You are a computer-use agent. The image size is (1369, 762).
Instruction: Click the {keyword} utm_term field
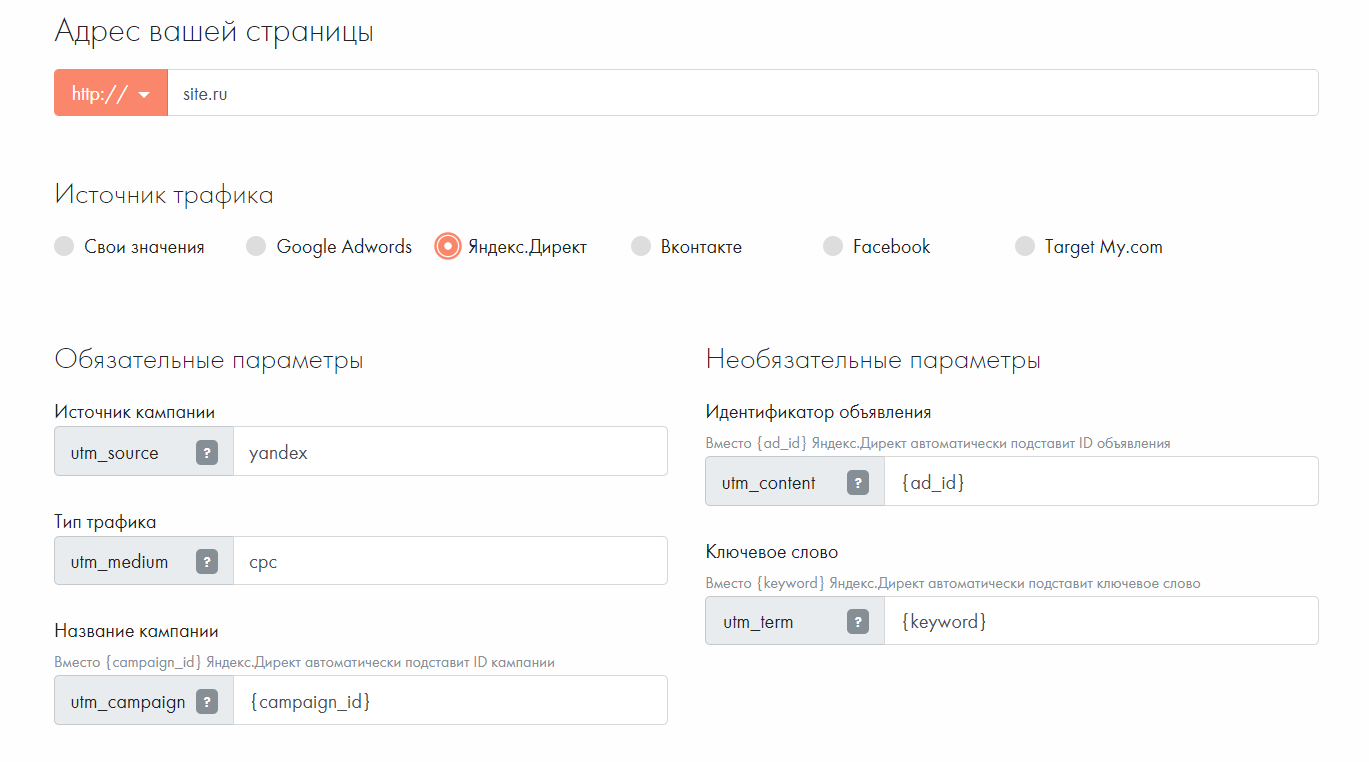1101,621
